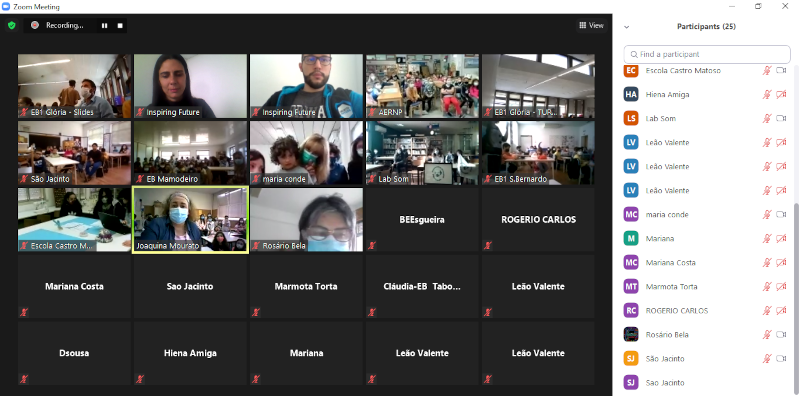
Task: Select Marmota Torta name in participant list
Action: (671, 286)
